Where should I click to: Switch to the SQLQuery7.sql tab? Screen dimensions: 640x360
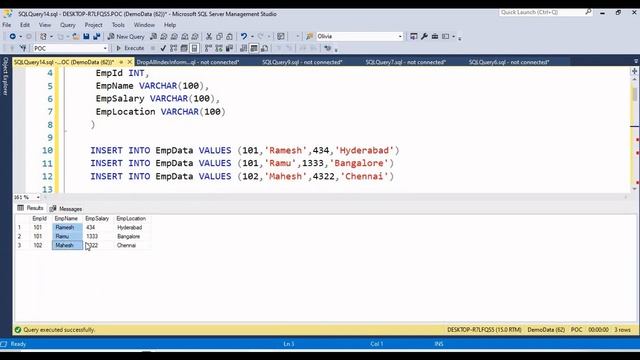pos(405,62)
